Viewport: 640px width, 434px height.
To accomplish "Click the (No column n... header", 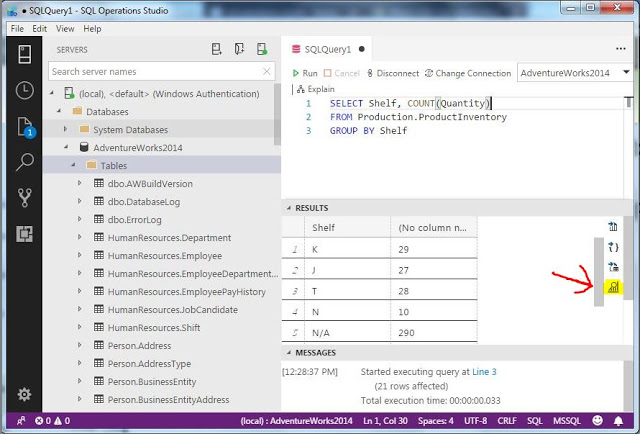I will [434, 227].
